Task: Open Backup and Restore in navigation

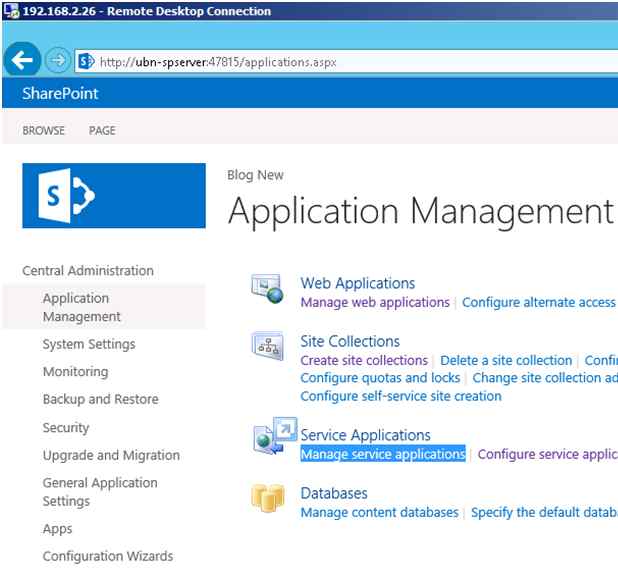Action: (x=101, y=399)
